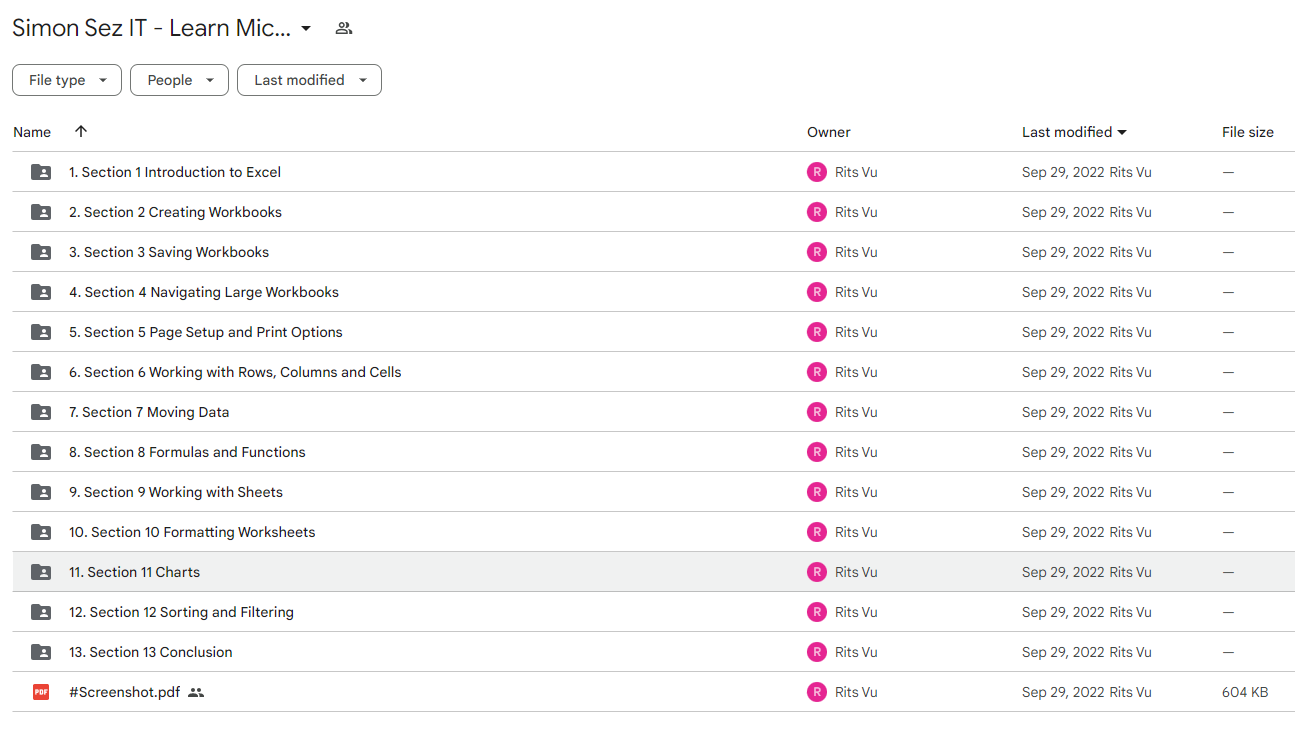Open "9. Section 9 Working with Sheets"
The width and height of the screenshot is (1295, 741).
coord(176,492)
